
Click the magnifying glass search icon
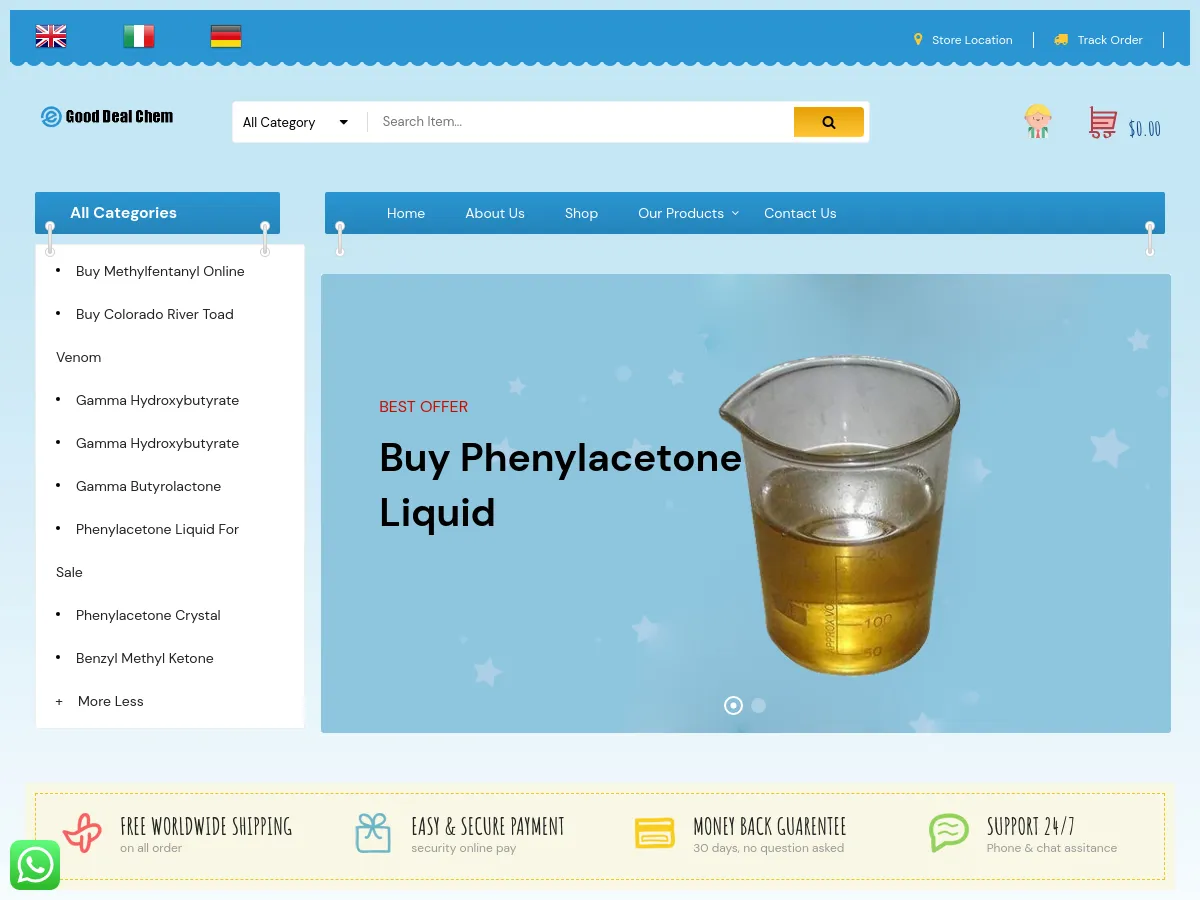[x=828, y=121]
